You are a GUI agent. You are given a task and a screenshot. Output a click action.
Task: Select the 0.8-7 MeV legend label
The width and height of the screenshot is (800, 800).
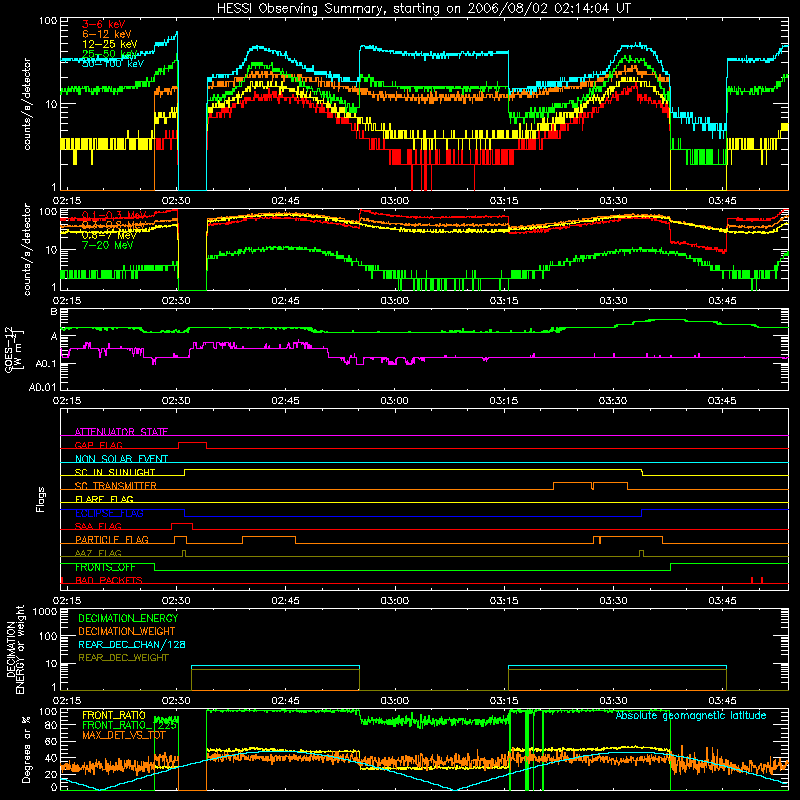coord(109,235)
